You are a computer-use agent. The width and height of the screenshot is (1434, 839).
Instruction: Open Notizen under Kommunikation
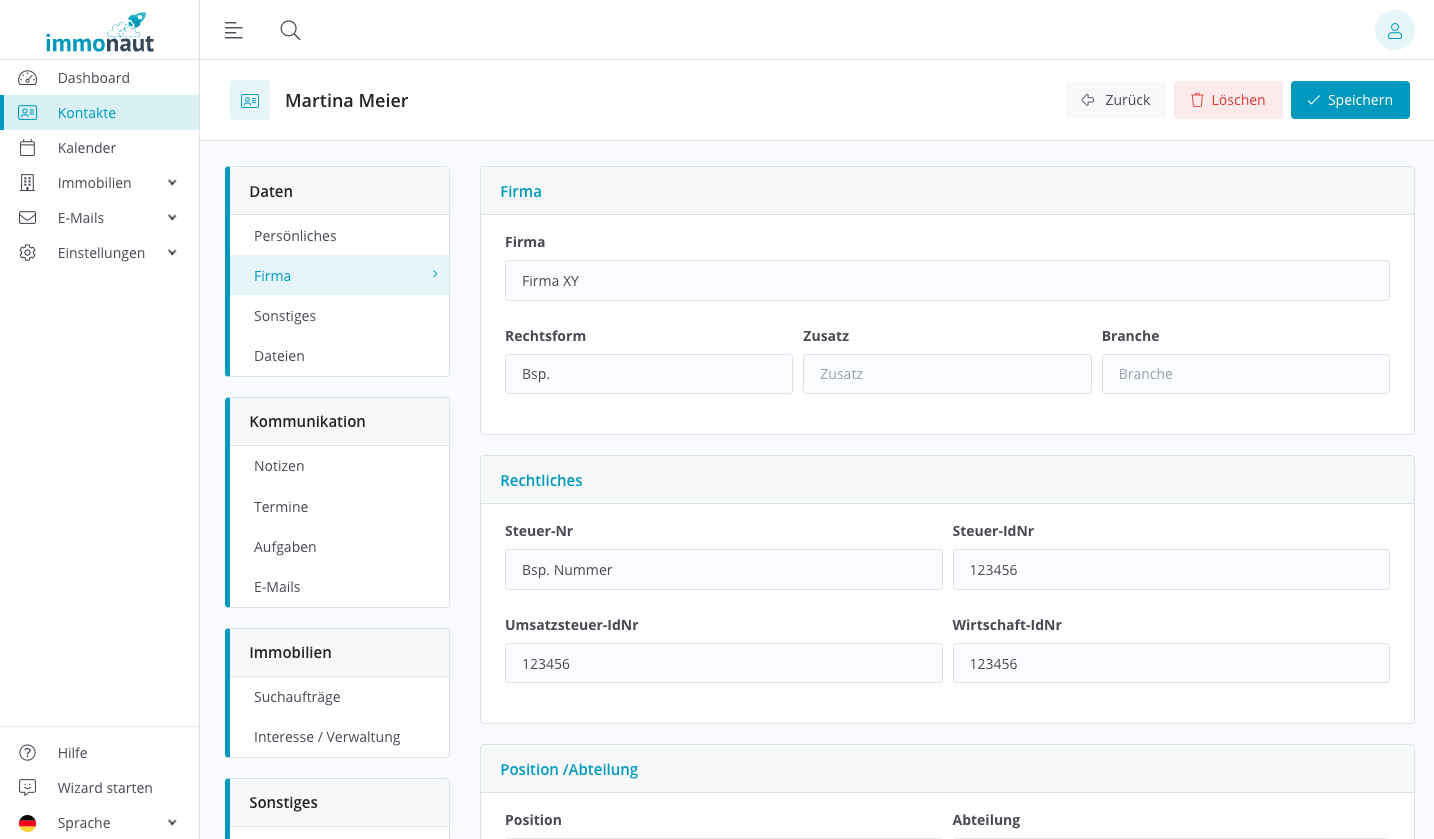pyautogui.click(x=279, y=466)
